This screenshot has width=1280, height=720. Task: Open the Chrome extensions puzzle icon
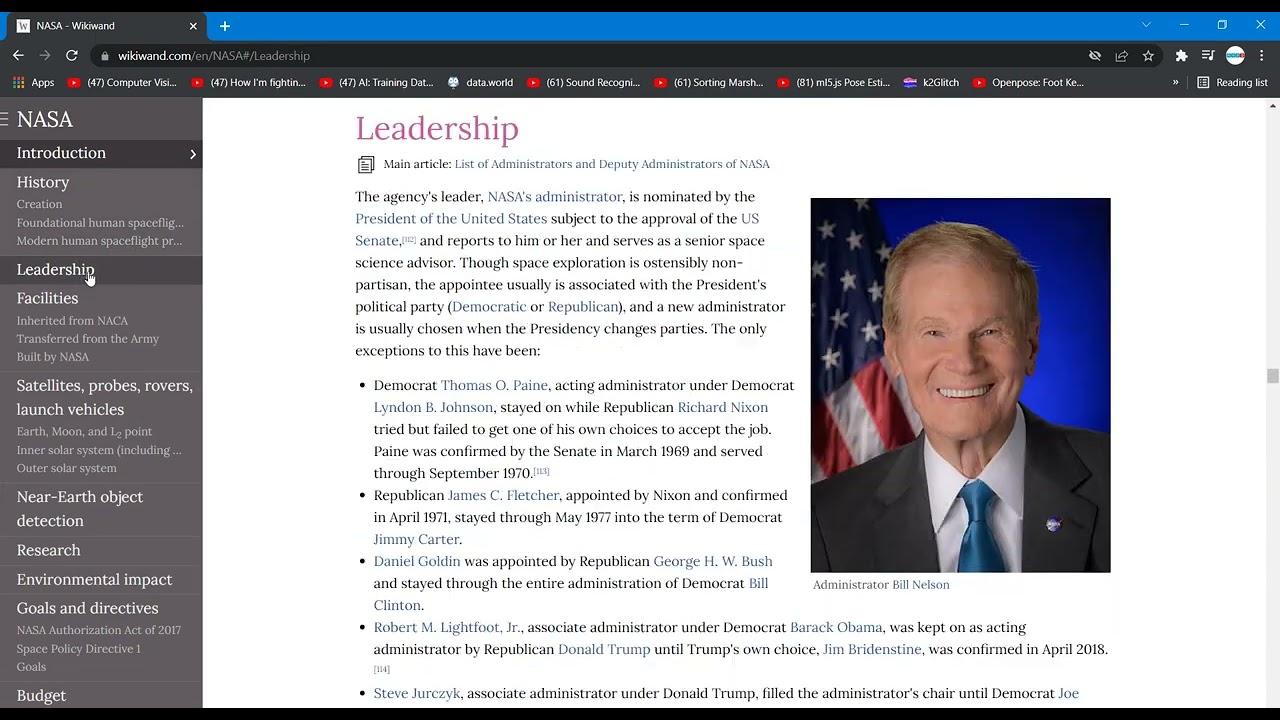click(x=1181, y=56)
